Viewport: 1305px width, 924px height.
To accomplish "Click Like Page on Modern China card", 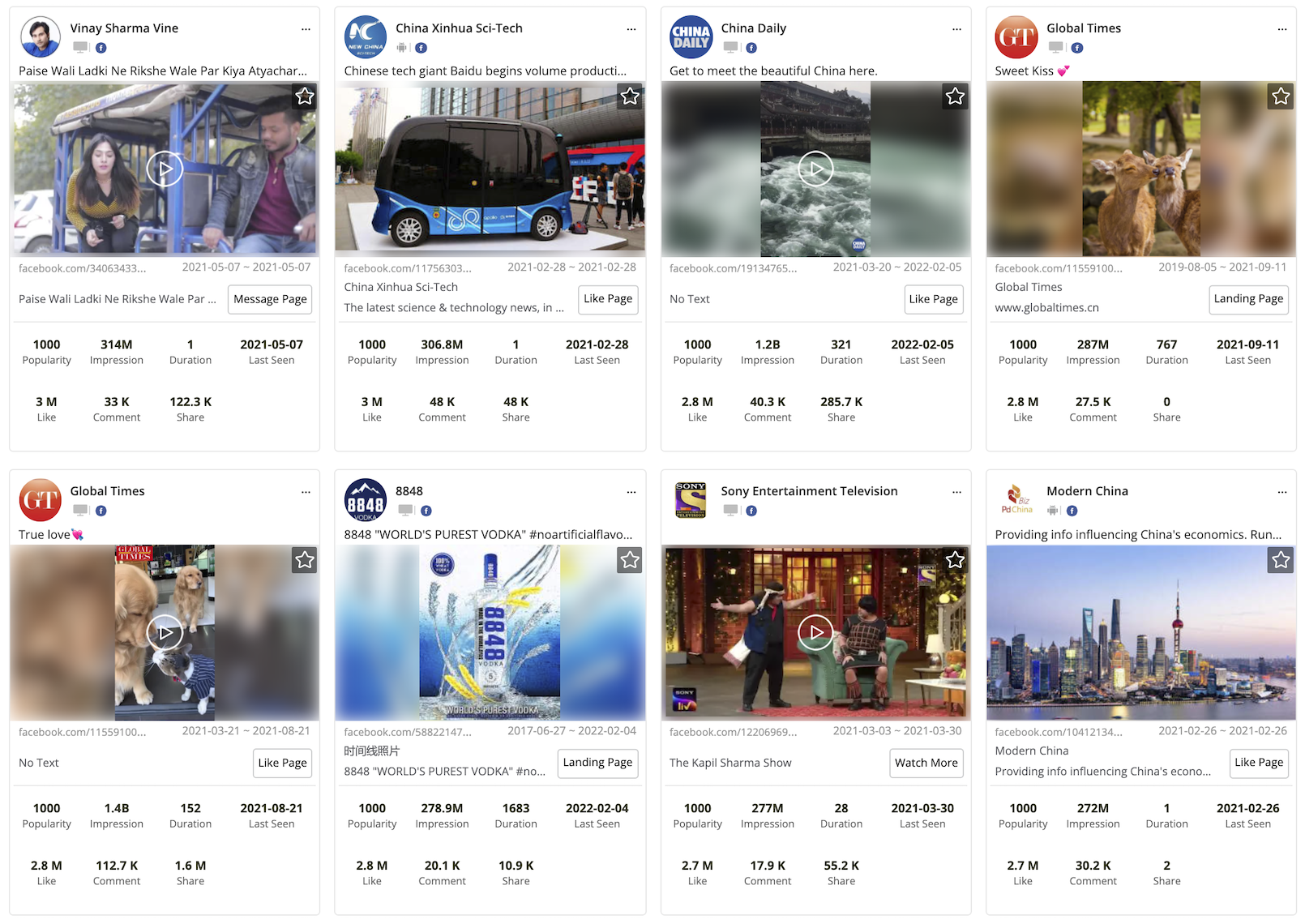I will pyautogui.click(x=1259, y=763).
